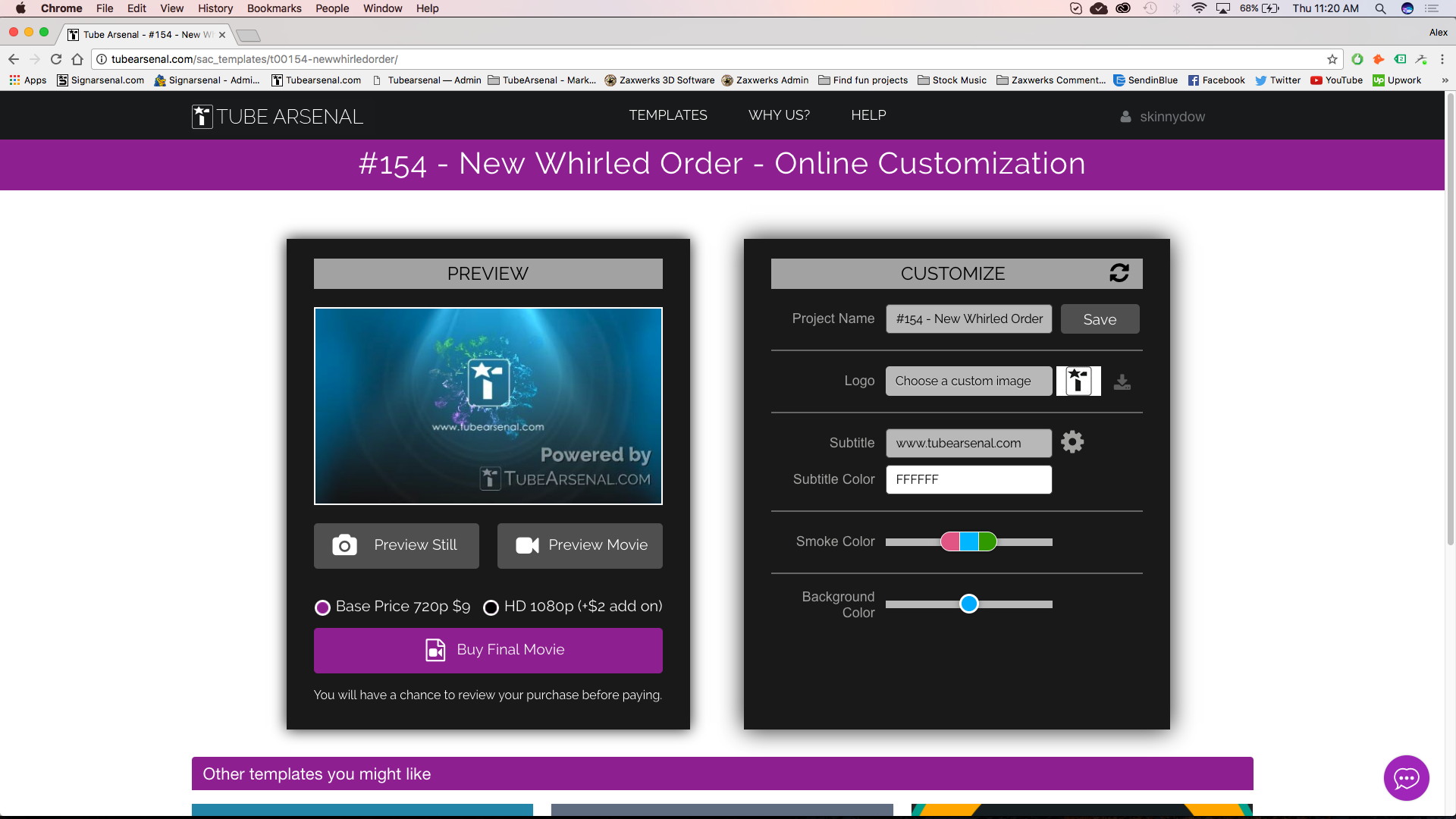Click the logo download icon
Image resolution: width=1456 pixels, height=819 pixels.
coord(1122,381)
